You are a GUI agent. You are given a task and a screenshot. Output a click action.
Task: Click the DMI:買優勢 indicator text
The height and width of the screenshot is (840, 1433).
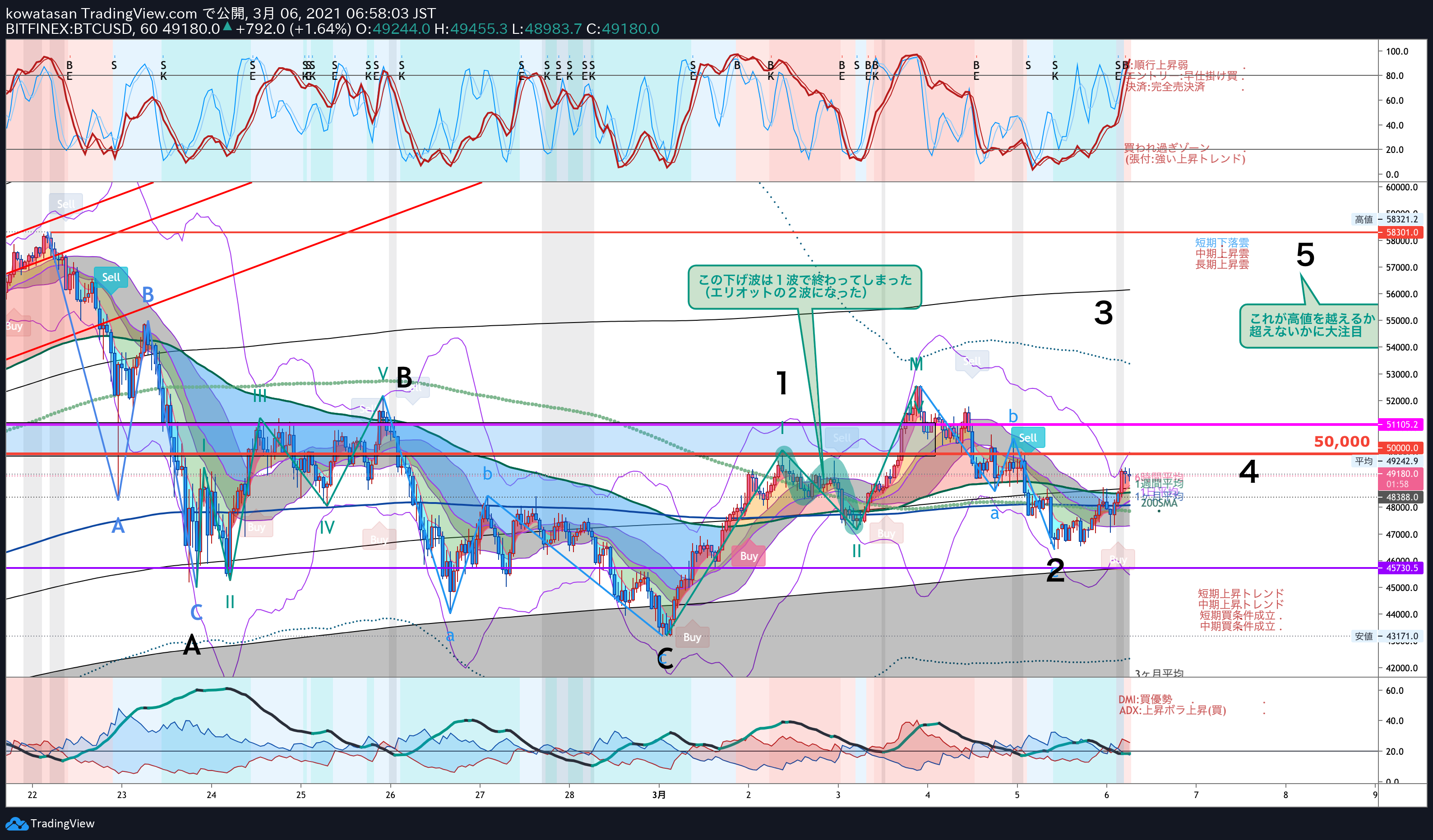(1145, 699)
